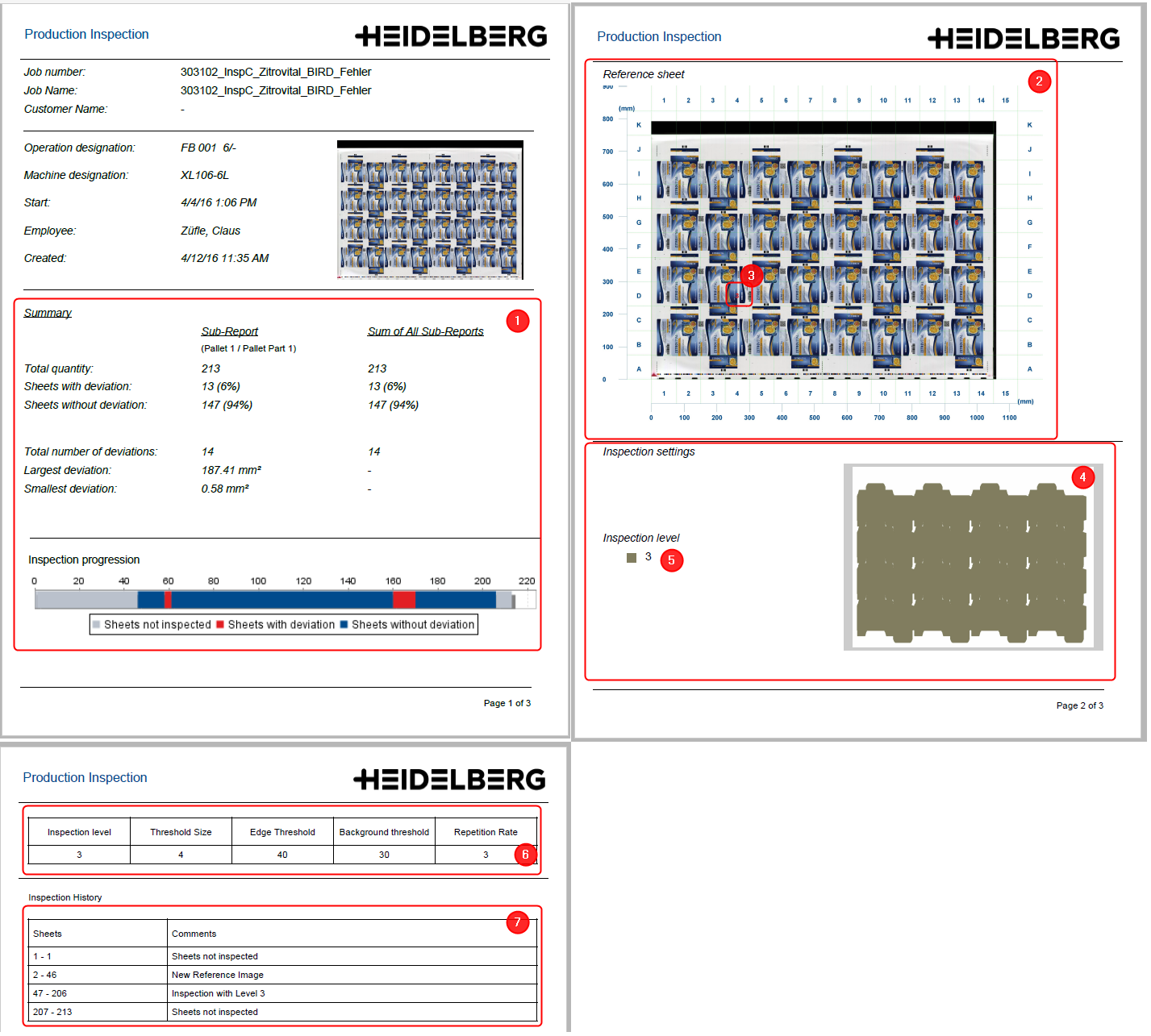
Task: Click the Heidelberg logo on page 1
Action: pyautogui.click(x=451, y=36)
